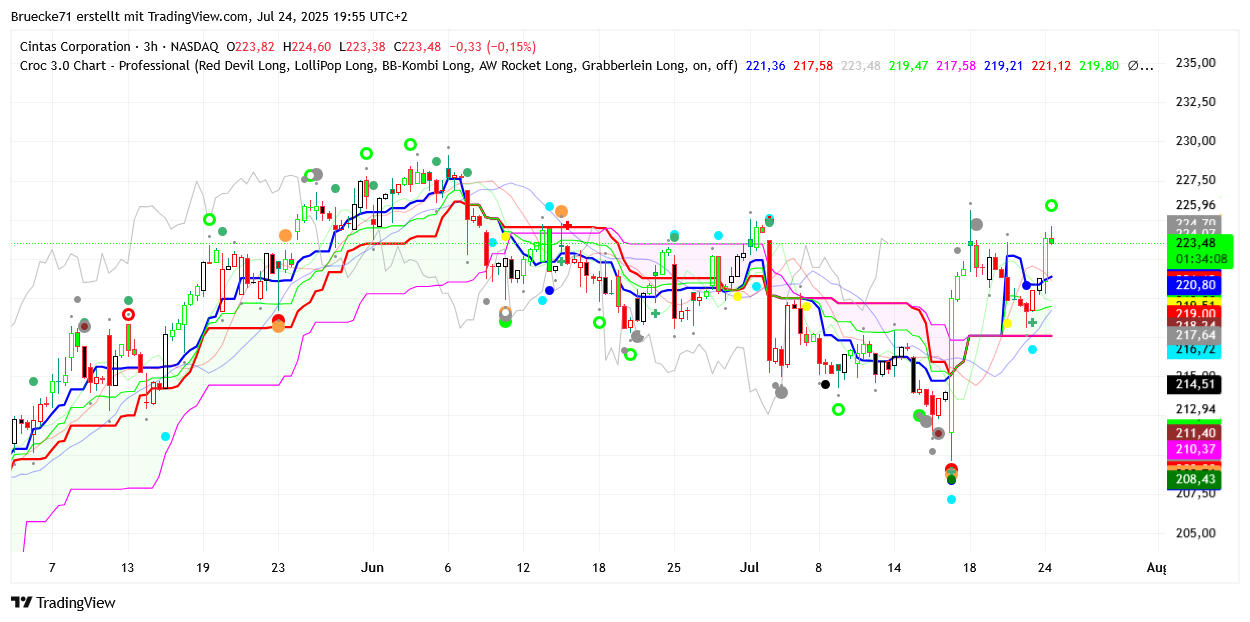The width and height of the screenshot is (1250, 622).
Task: Click the yellow dot marker near Jul 1
Action: click(x=737, y=296)
